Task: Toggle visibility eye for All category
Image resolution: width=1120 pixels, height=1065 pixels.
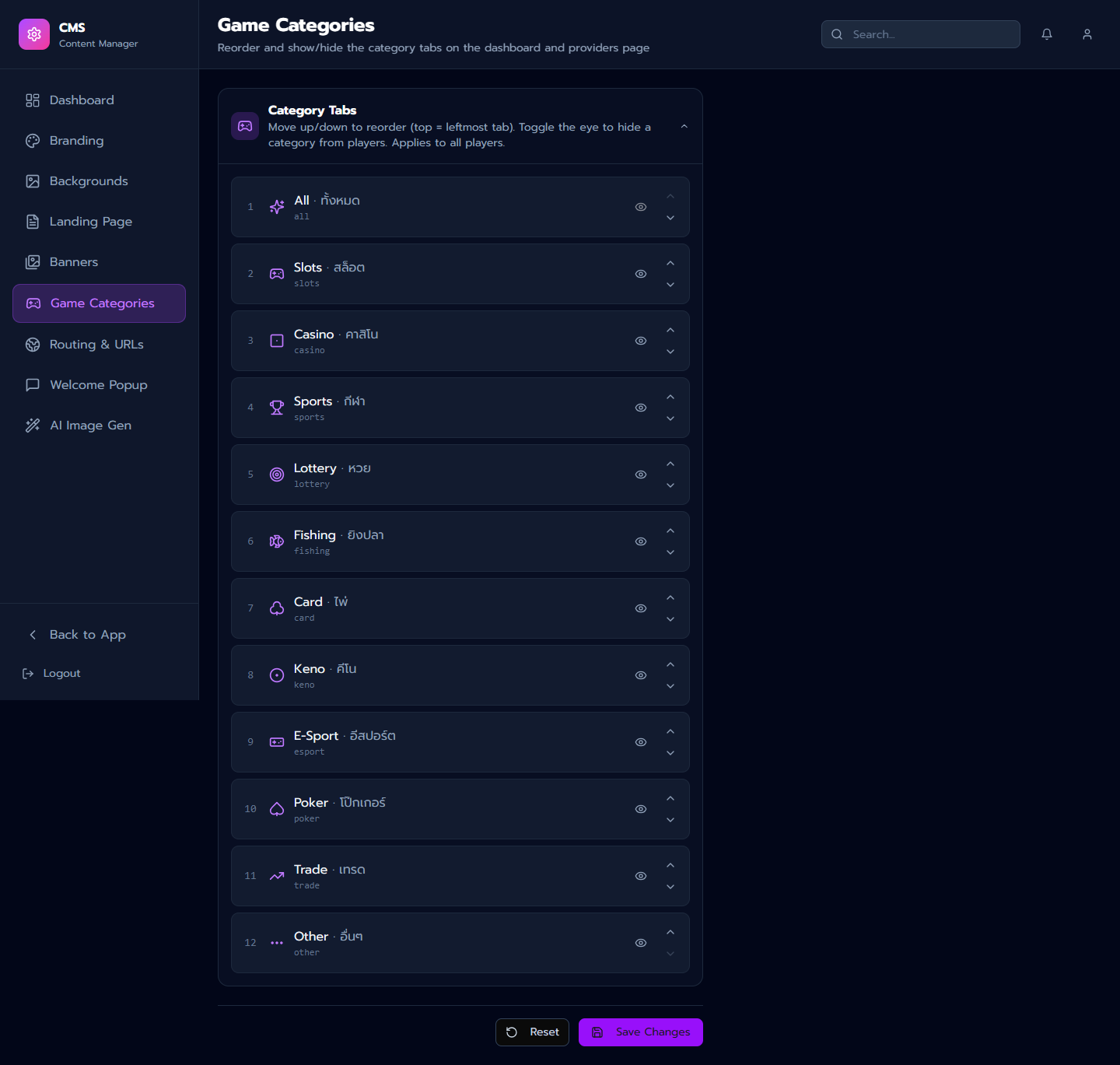Action: point(641,207)
